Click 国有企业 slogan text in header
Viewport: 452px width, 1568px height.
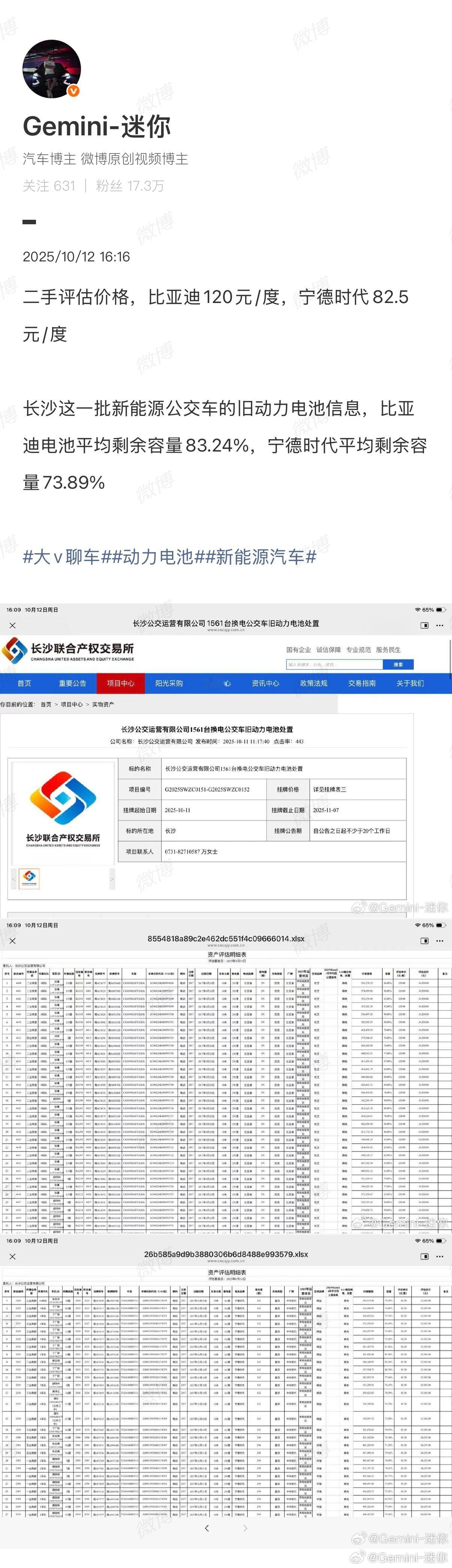298,650
